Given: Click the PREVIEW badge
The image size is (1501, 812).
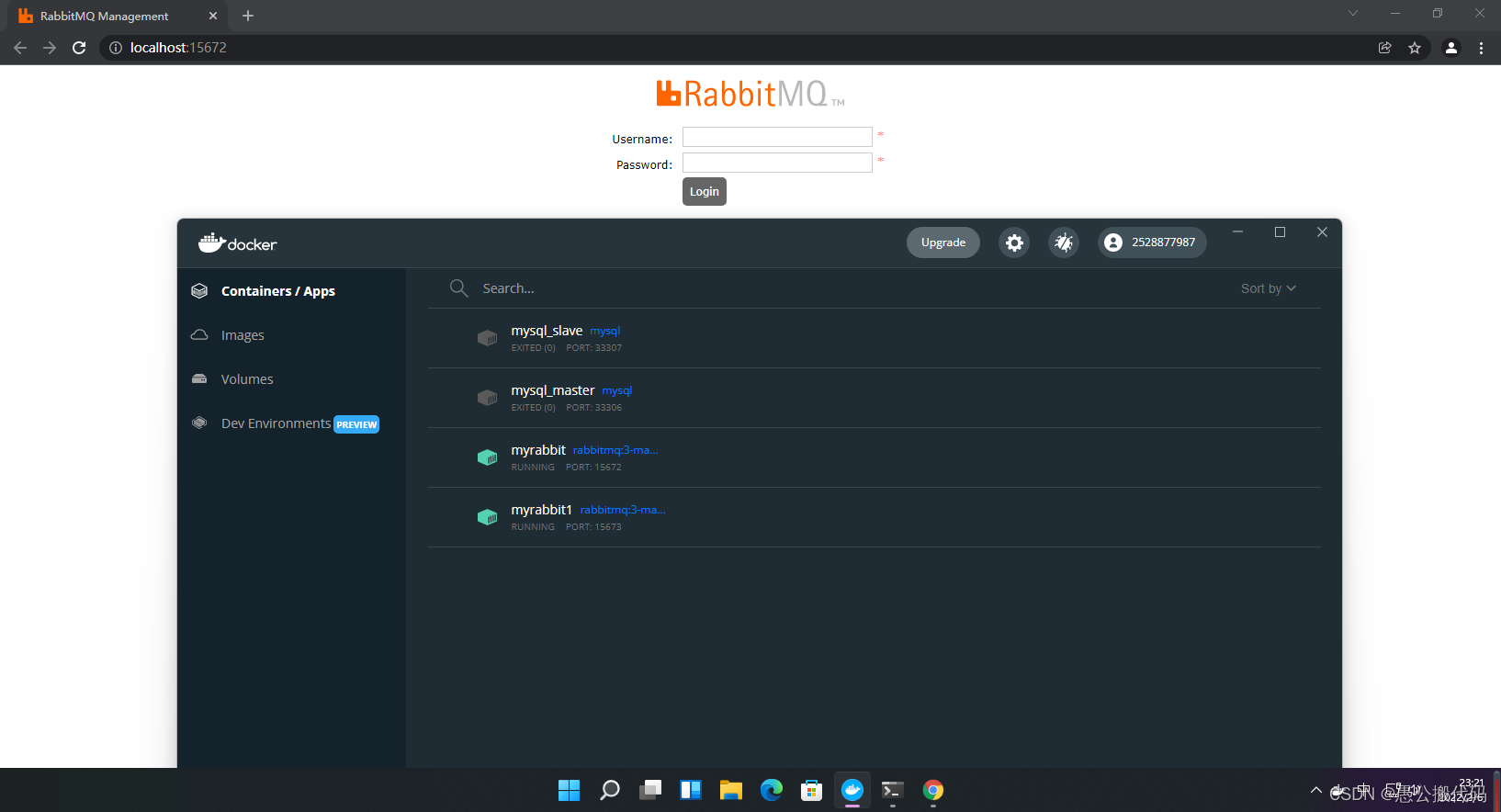Looking at the screenshot, I should pyautogui.click(x=356, y=424).
